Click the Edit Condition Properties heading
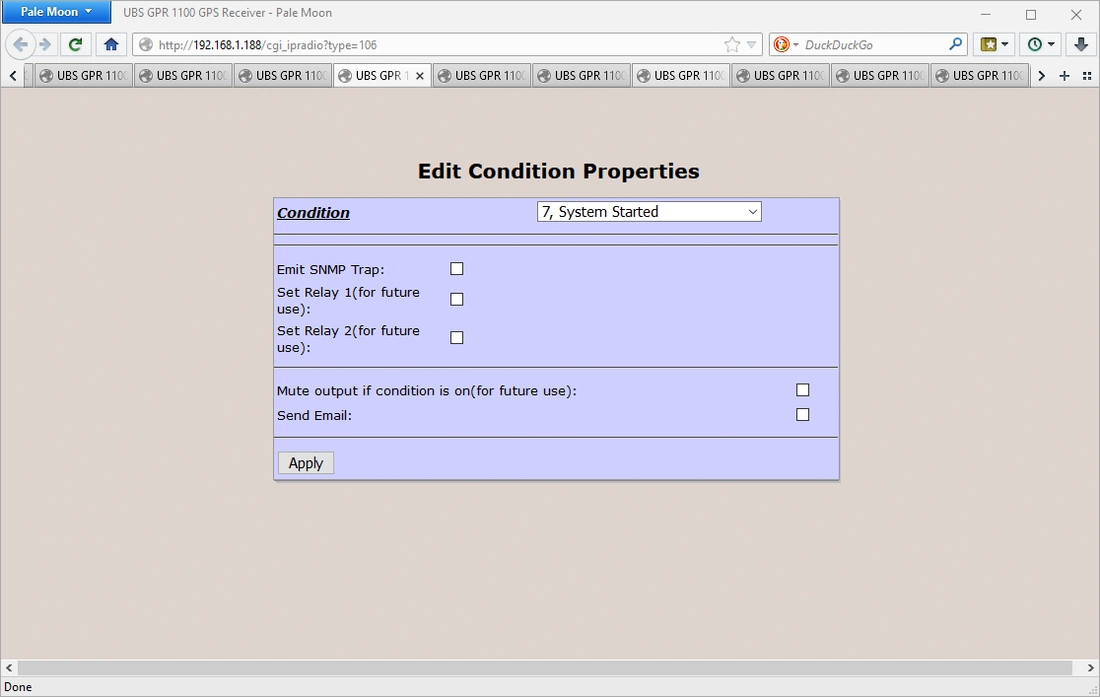Viewport: 1100px width, 697px height. [558, 171]
